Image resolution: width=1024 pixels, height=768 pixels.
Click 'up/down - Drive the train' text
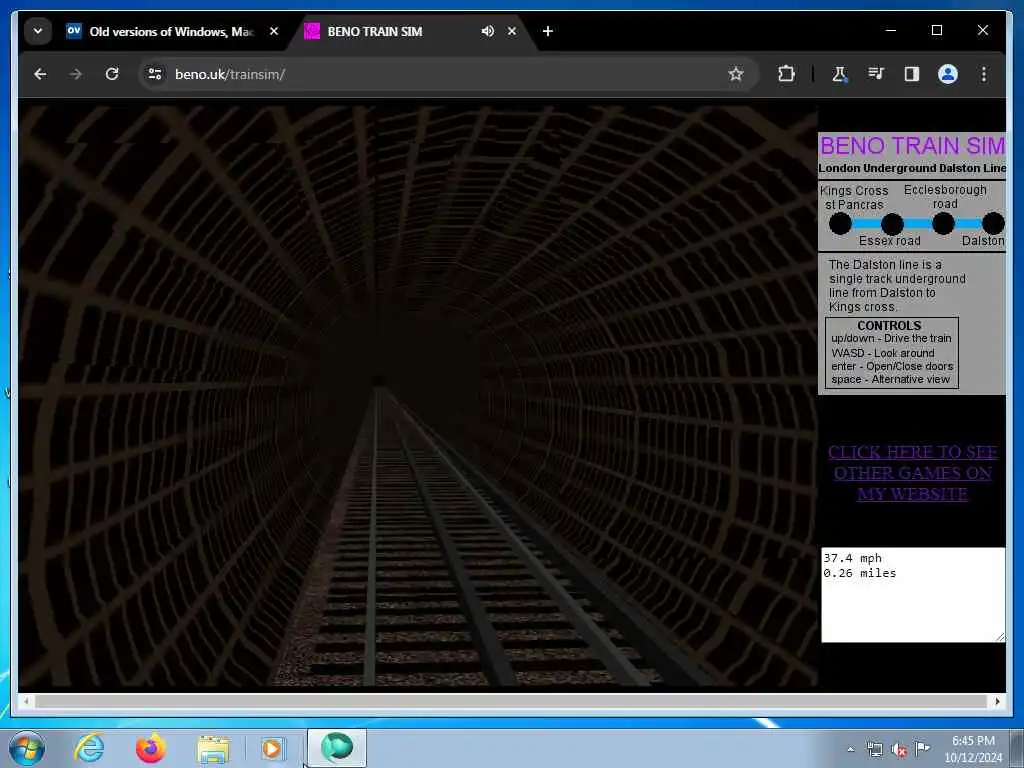[x=891, y=338]
